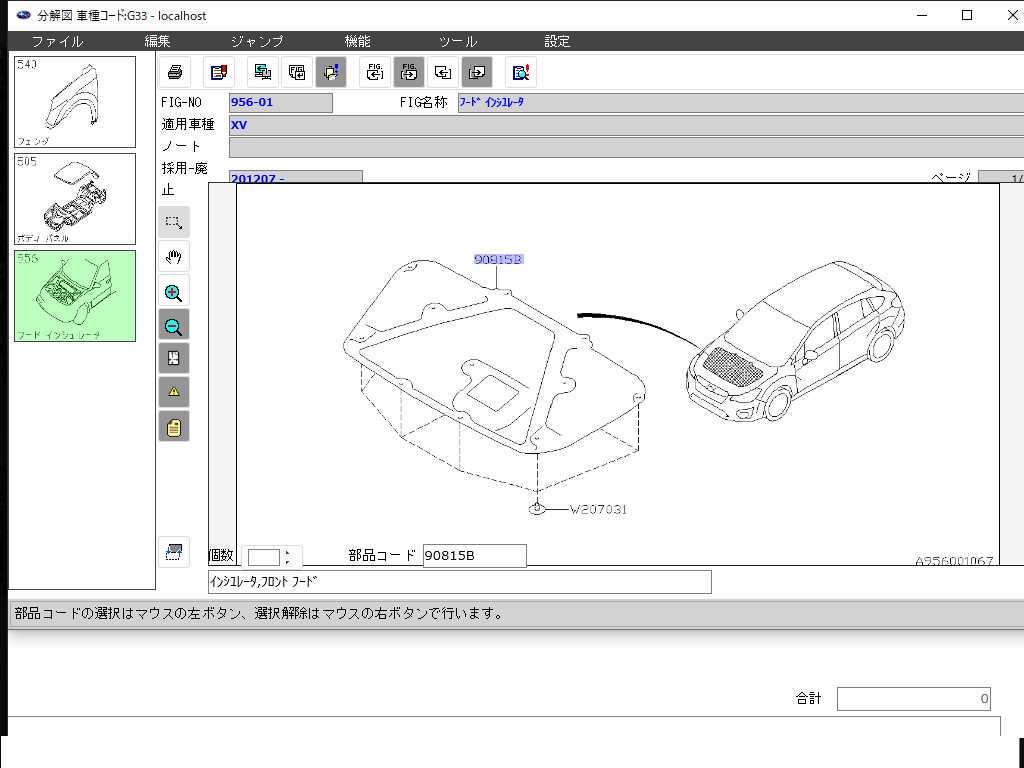The image size is (1024, 768).
Task: Click the previous FIG left-arrow icon
Action: point(375,72)
